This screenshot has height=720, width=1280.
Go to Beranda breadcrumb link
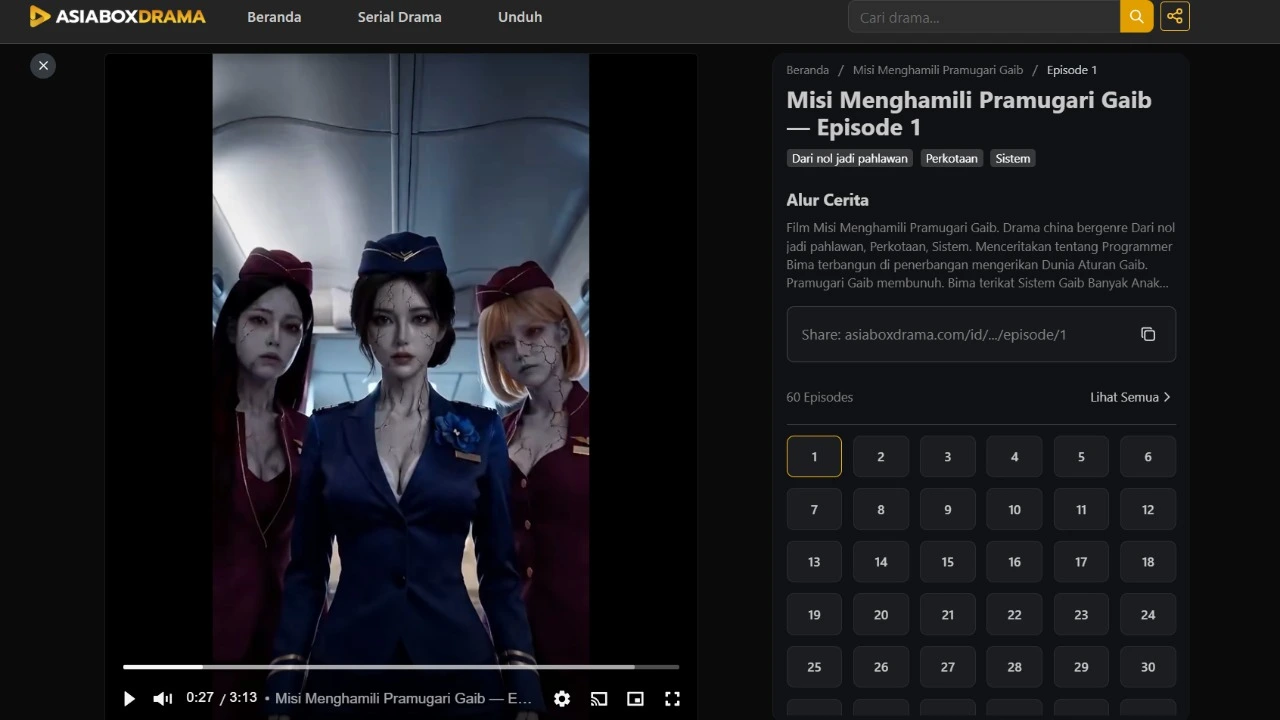[x=808, y=70]
